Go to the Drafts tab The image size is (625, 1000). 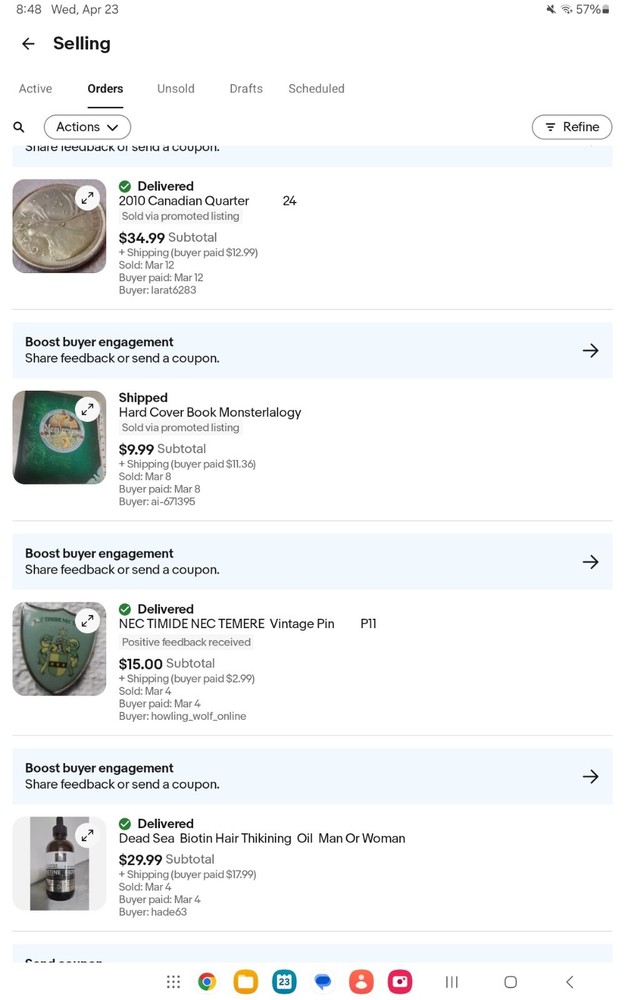[x=246, y=89]
